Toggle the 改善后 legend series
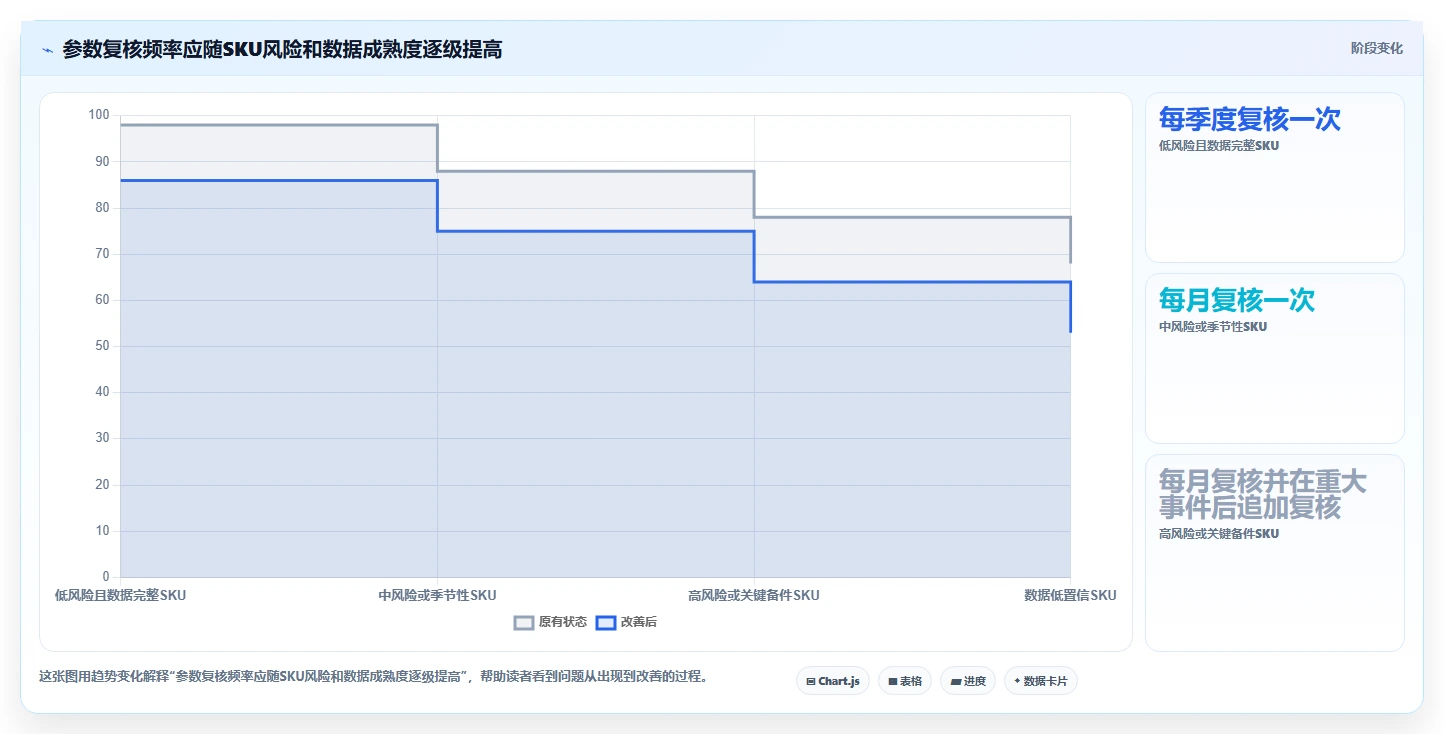The width and height of the screenshot is (1444, 734). point(626,622)
